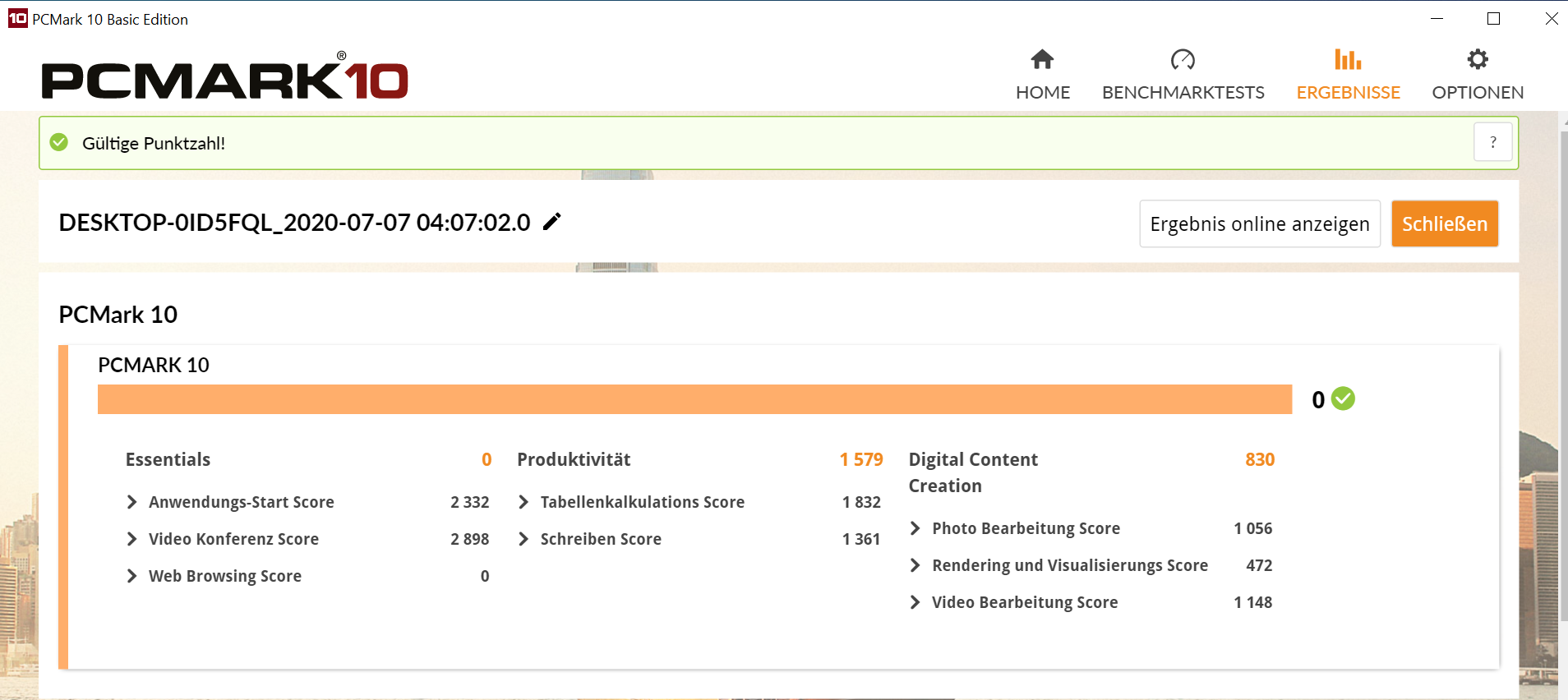1568x700 pixels.
Task: Open the OPTIONEN tab
Action: pos(1478,75)
